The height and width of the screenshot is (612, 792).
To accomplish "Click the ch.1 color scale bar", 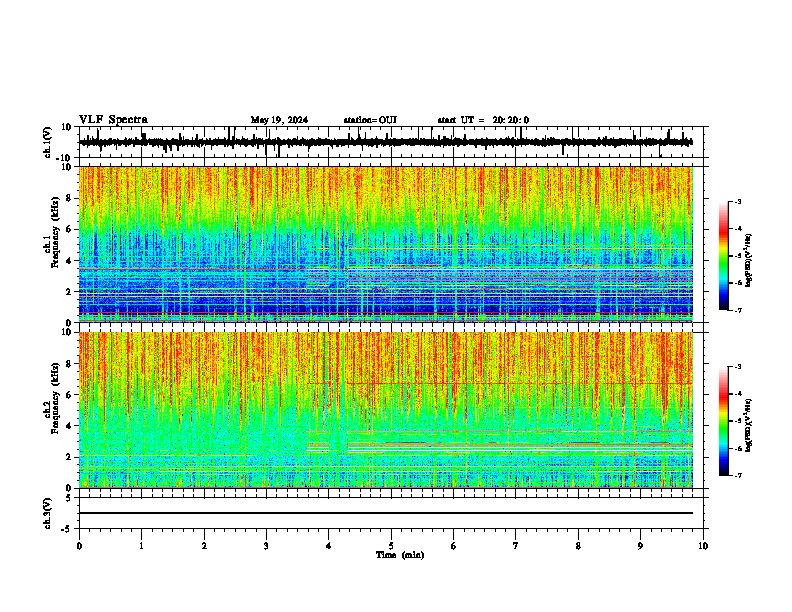I will (723, 256).
